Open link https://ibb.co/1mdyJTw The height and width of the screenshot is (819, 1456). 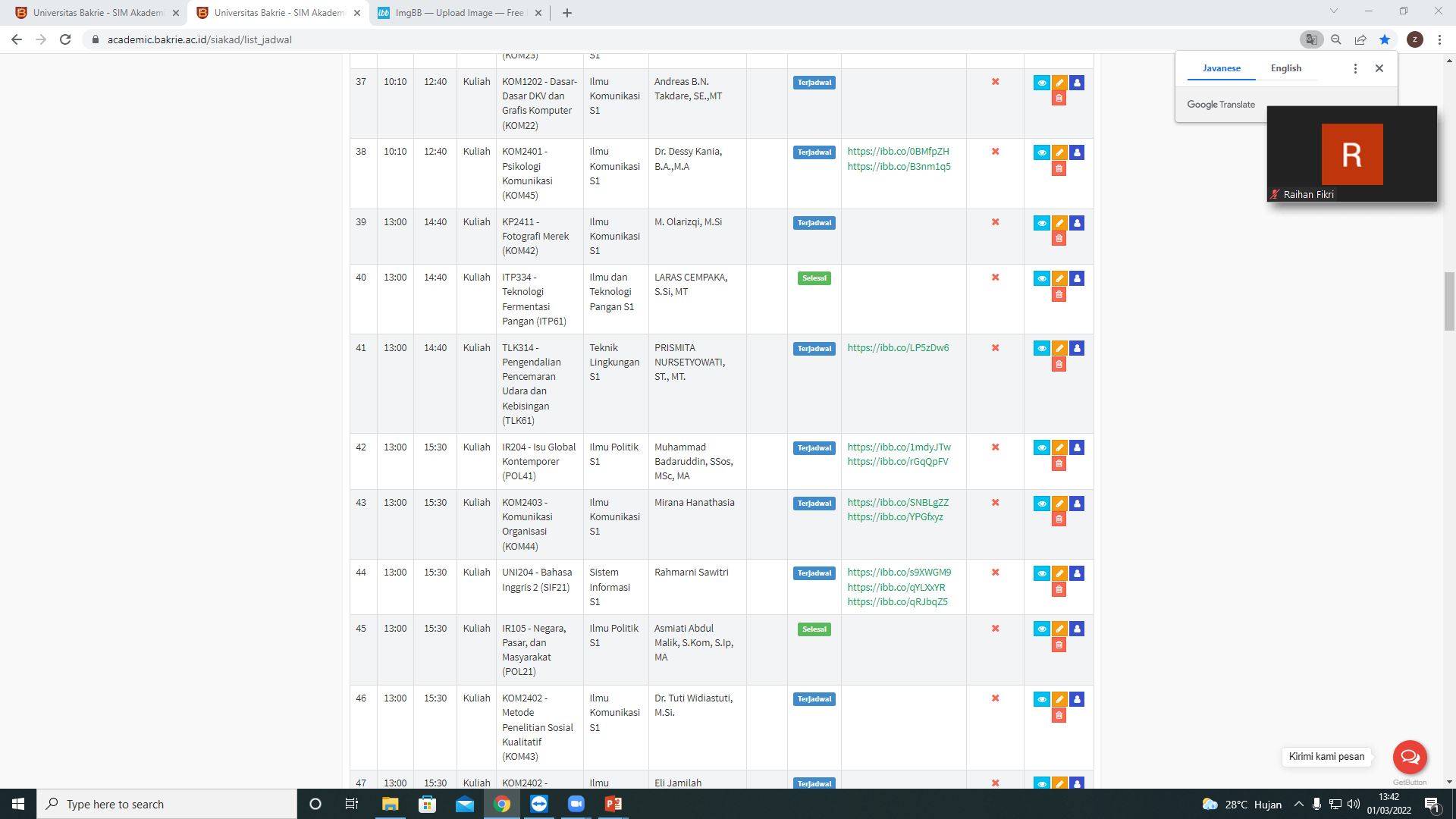pyautogui.click(x=899, y=447)
